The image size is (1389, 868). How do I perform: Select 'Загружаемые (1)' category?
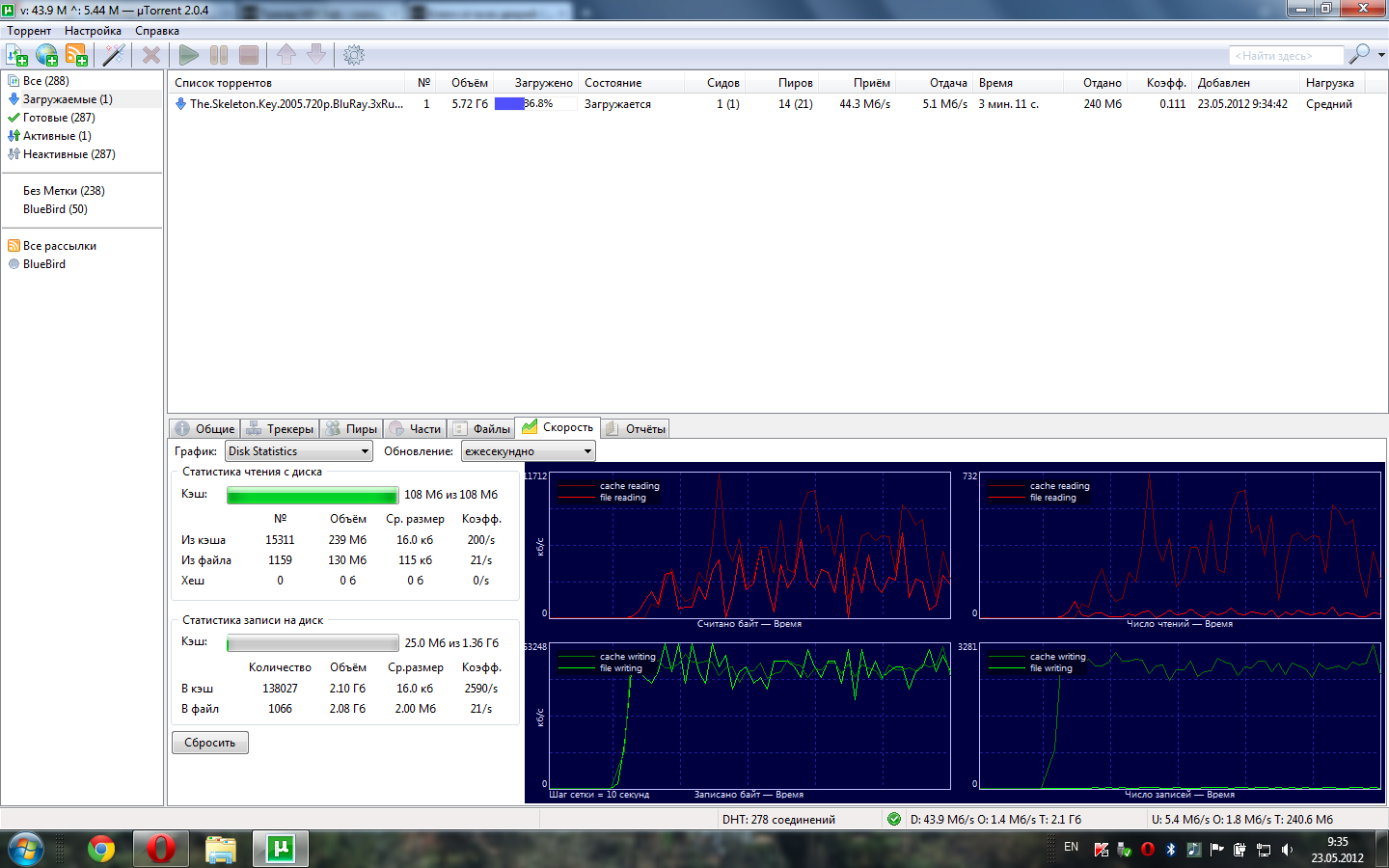[x=68, y=99]
